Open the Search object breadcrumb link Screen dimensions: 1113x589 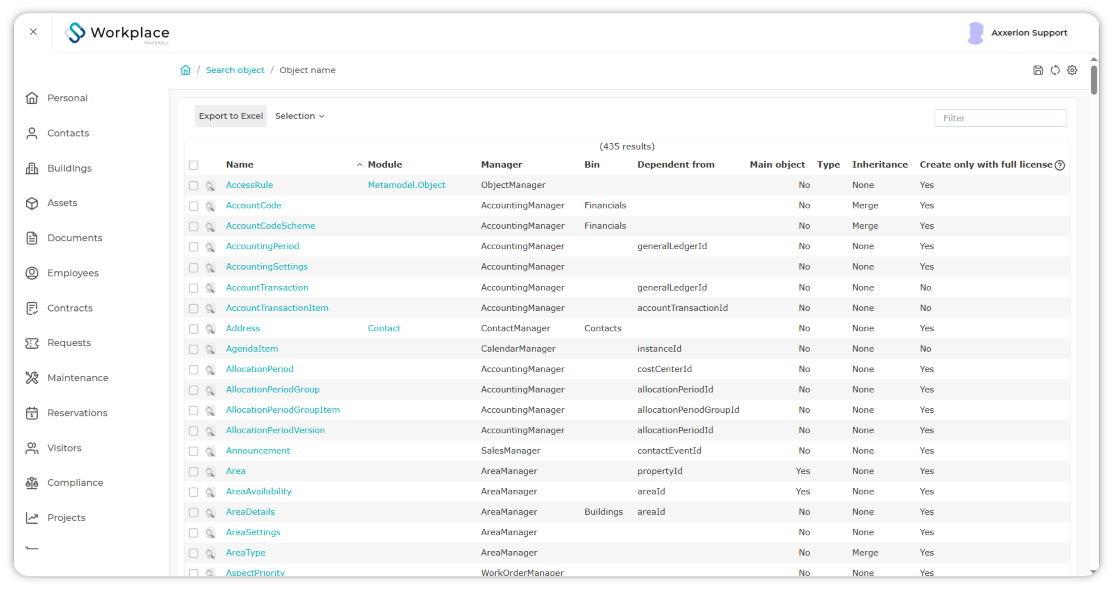[x=235, y=70]
